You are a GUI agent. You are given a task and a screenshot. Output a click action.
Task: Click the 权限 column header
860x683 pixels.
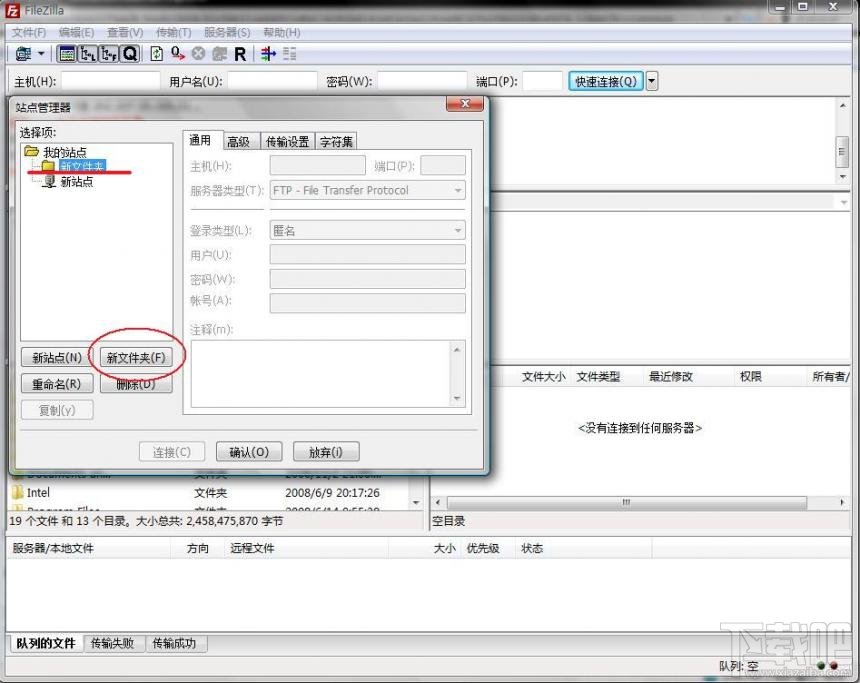pyautogui.click(x=750, y=376)
